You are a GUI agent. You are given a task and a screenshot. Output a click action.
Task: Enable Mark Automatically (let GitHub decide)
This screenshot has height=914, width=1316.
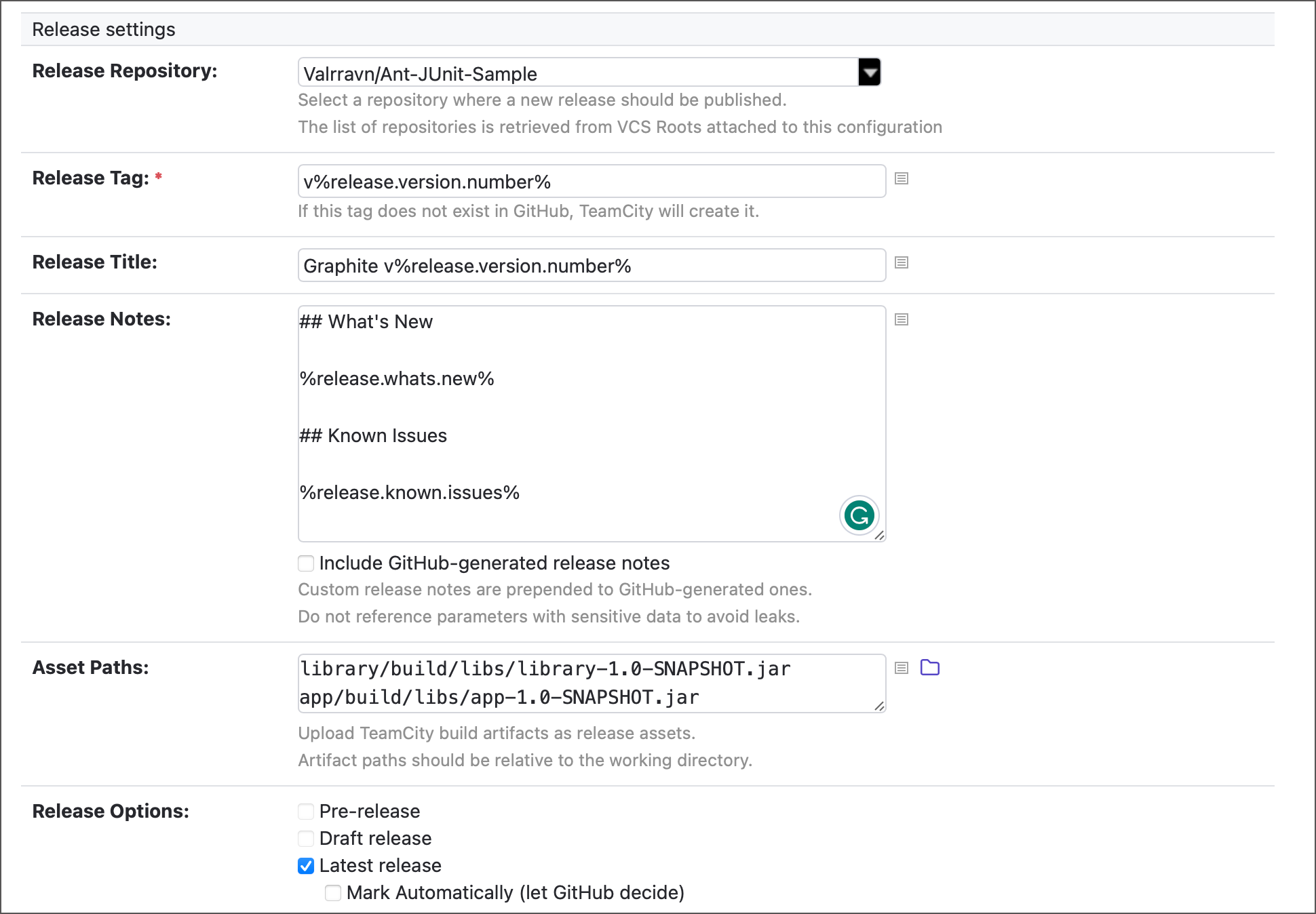pyautogui.click(x=333, y=893)
